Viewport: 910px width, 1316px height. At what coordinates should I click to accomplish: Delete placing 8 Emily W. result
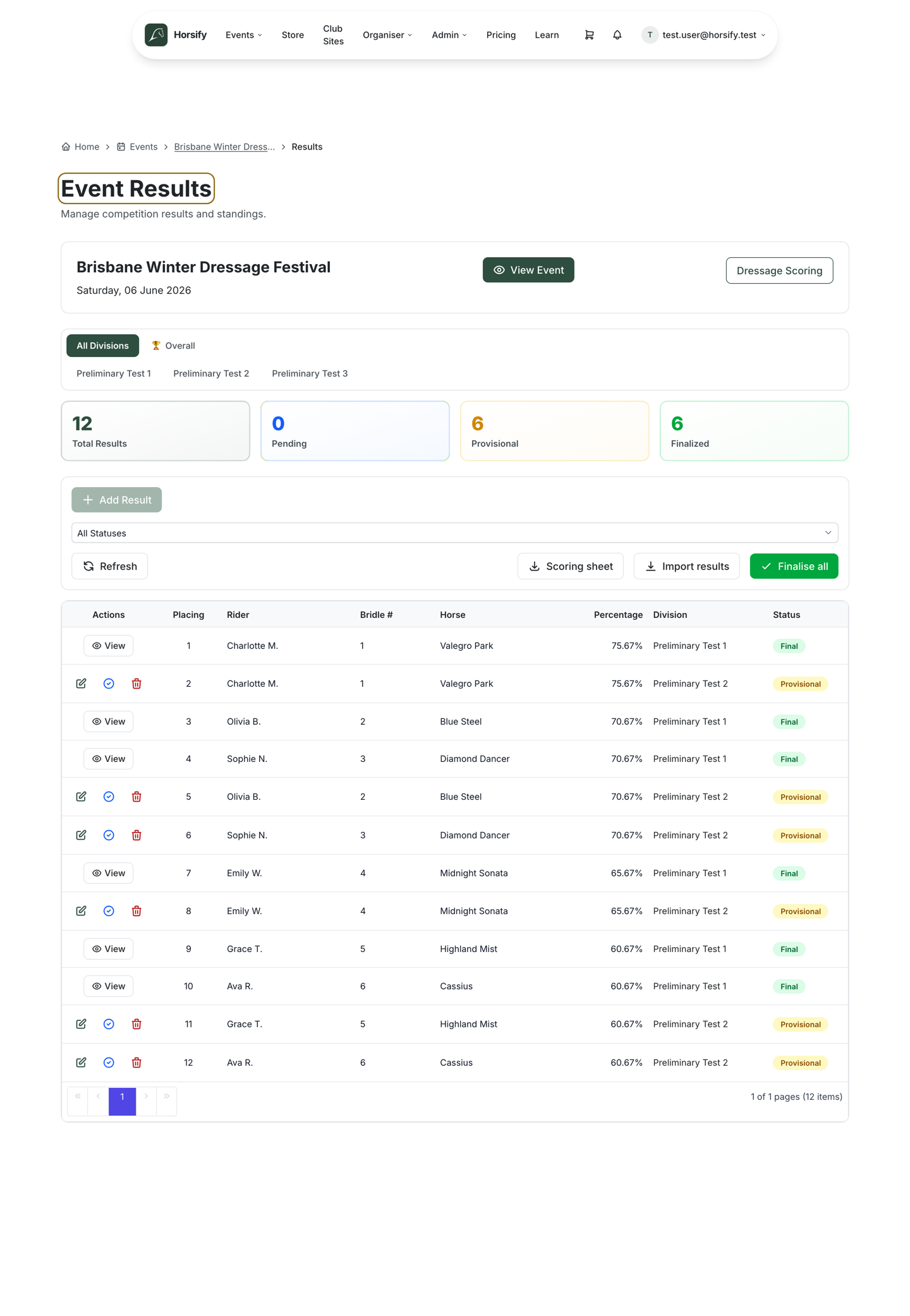pos(136,911)
